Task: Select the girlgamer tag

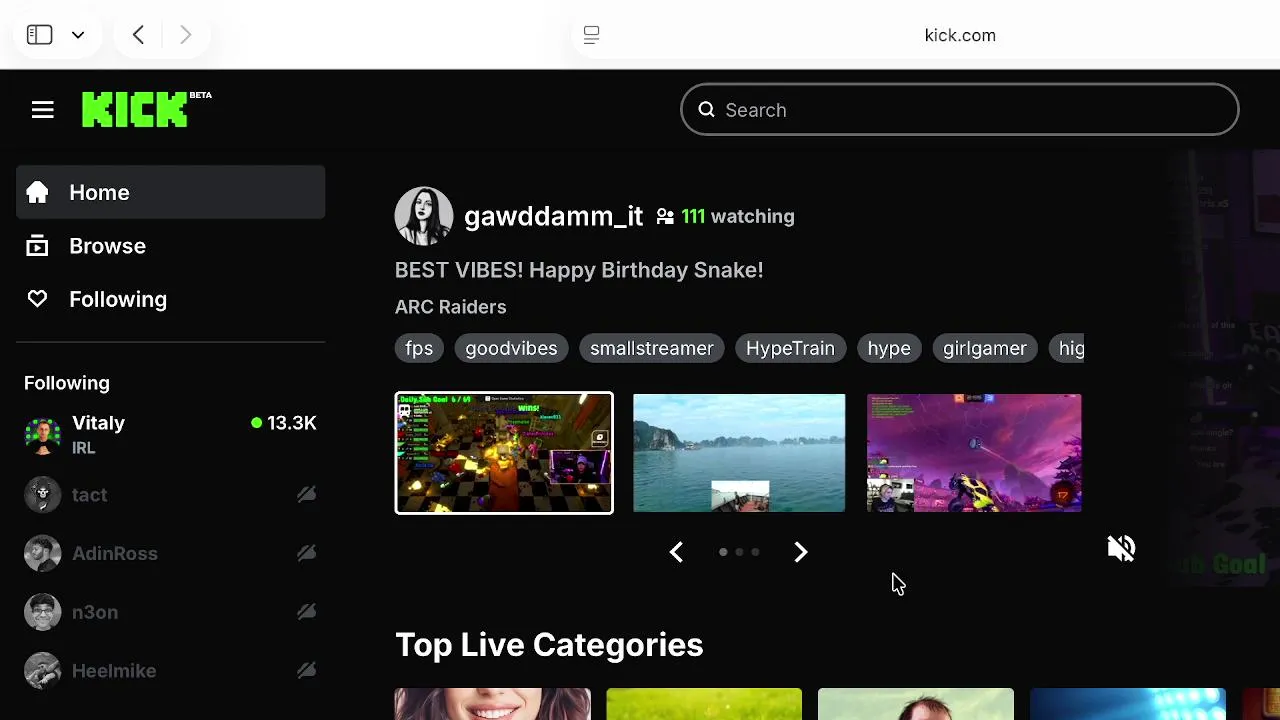Action: pos(985,348)
